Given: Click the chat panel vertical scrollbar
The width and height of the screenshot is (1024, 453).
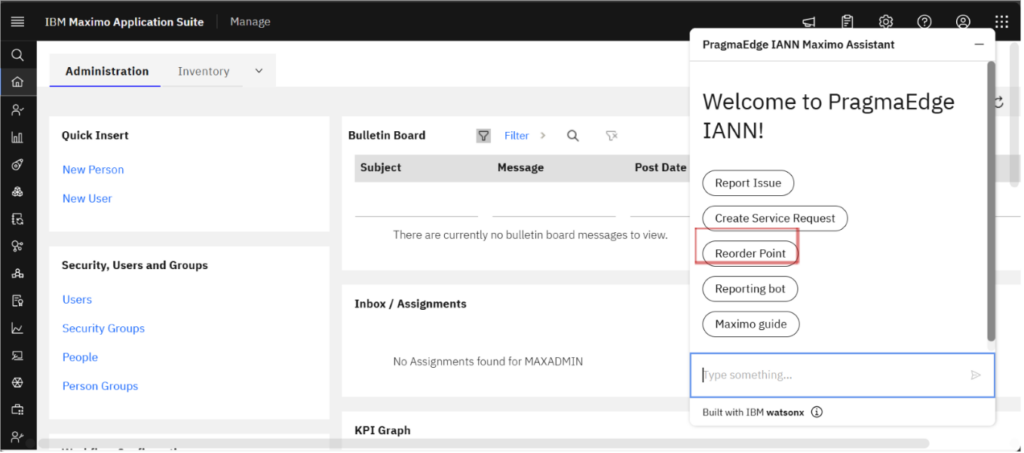Looking at the screenshot, I should pyautogui.click(x=991, y=201).
